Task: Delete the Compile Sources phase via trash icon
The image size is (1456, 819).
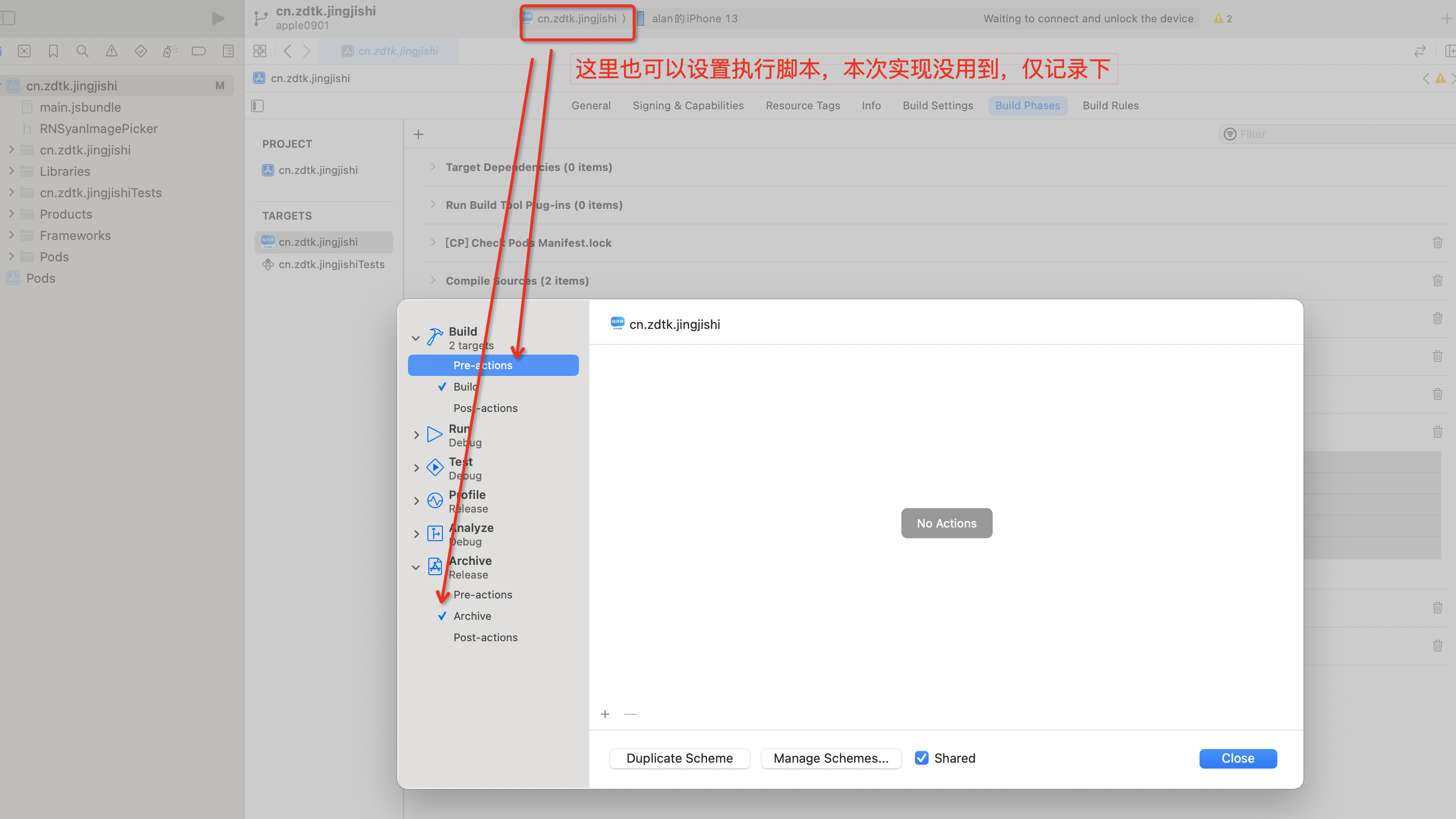Action: pyautogui.click(x=1438, y=280)
